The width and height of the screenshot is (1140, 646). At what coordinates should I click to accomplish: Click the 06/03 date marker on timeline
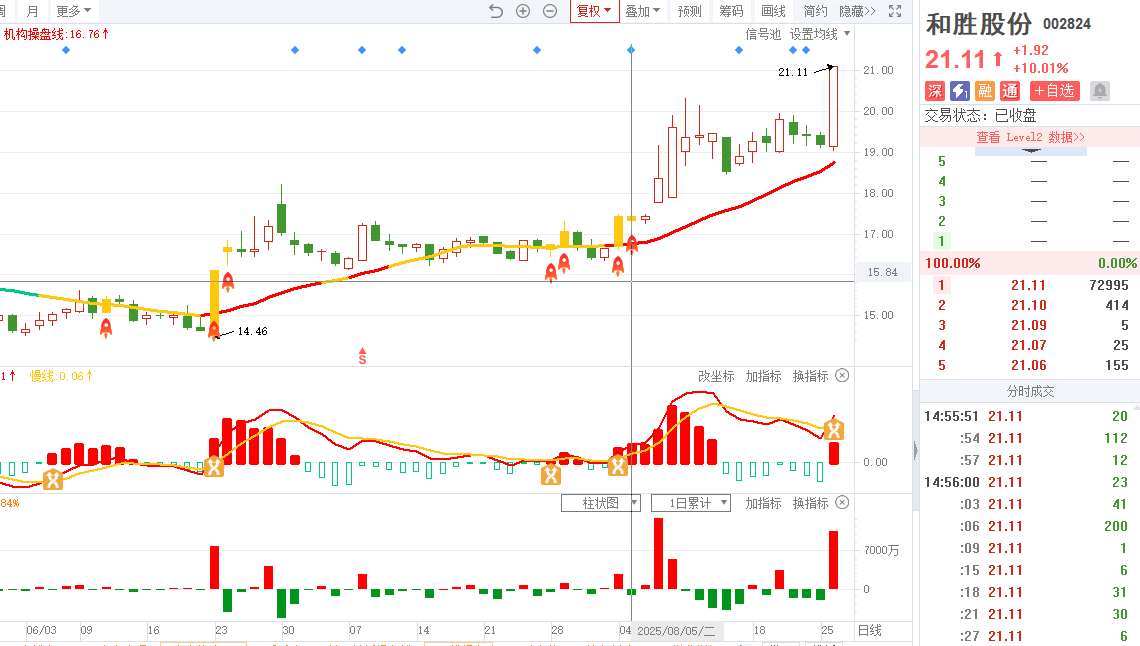click(41, 630)
